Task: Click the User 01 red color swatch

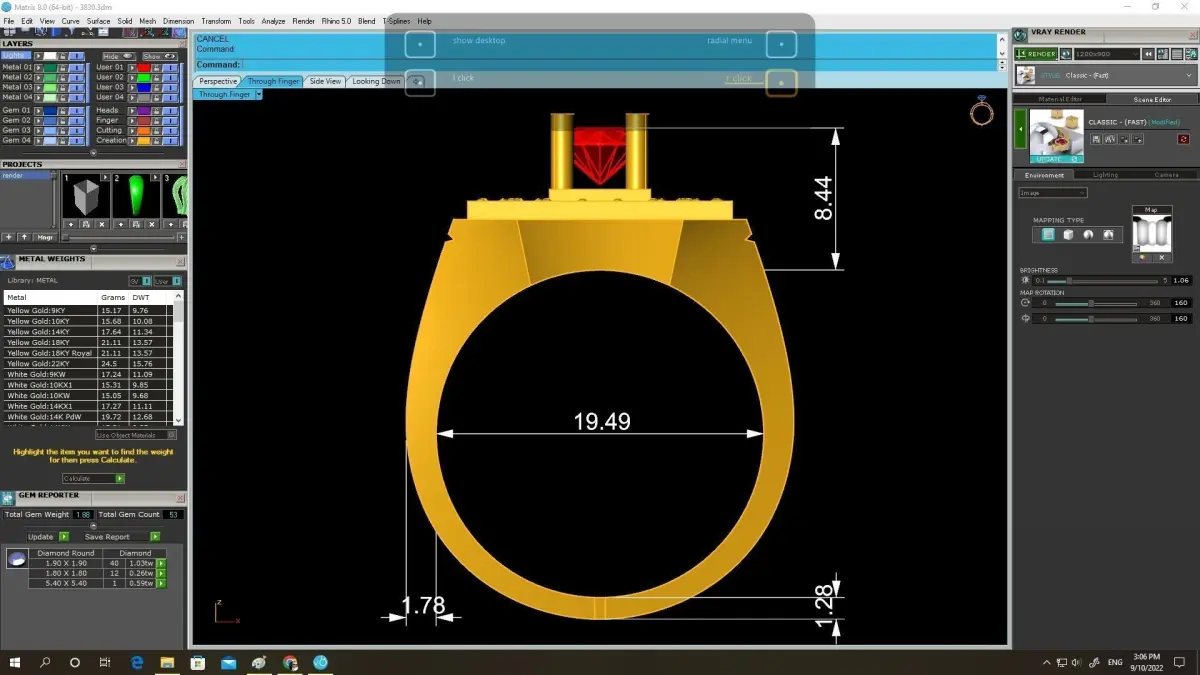Action: point(144,68)
